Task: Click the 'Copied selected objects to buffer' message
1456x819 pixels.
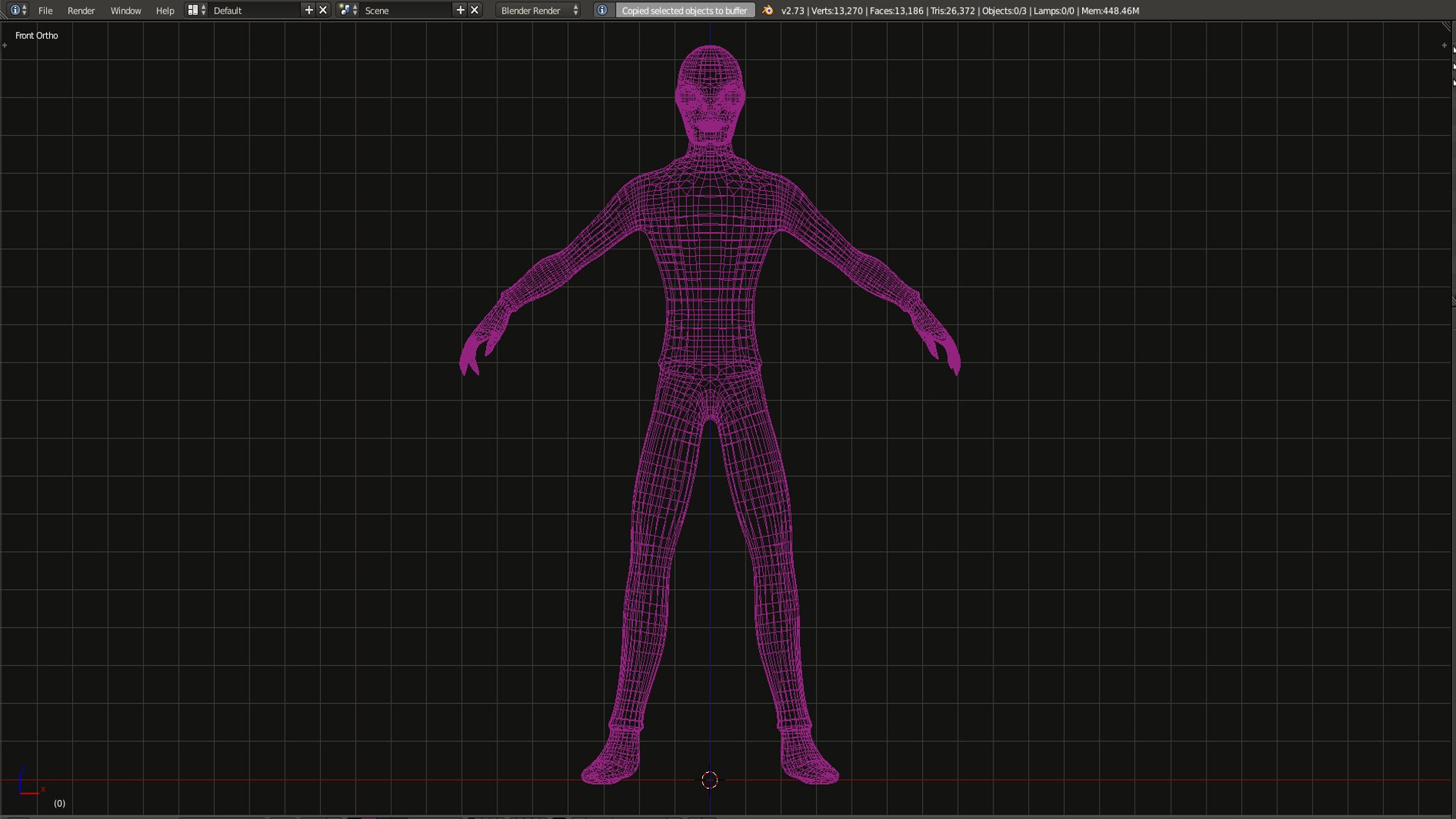Action: click(x=684, y=11)
